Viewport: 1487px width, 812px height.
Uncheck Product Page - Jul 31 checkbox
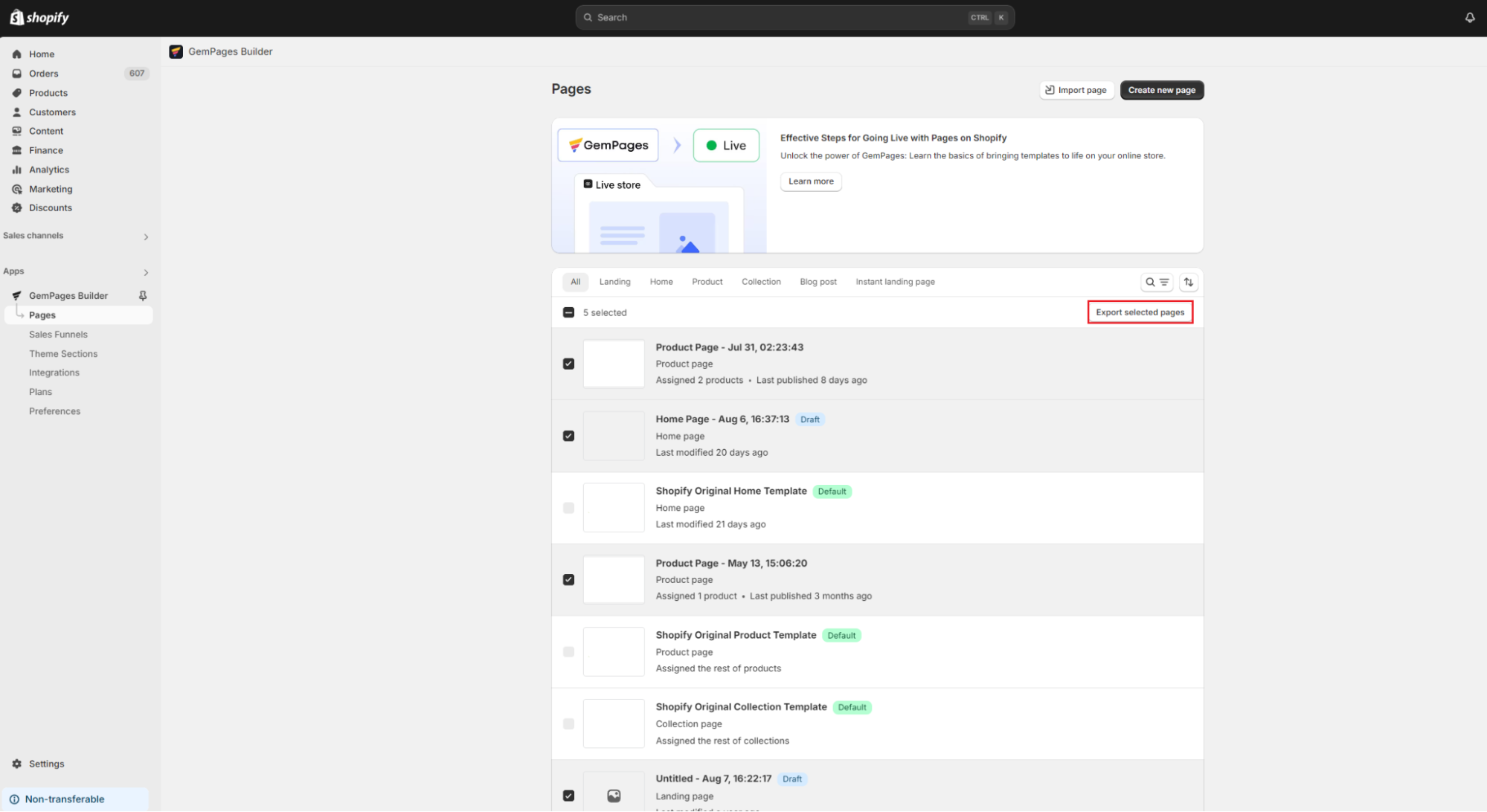click(x=568, y=364)
